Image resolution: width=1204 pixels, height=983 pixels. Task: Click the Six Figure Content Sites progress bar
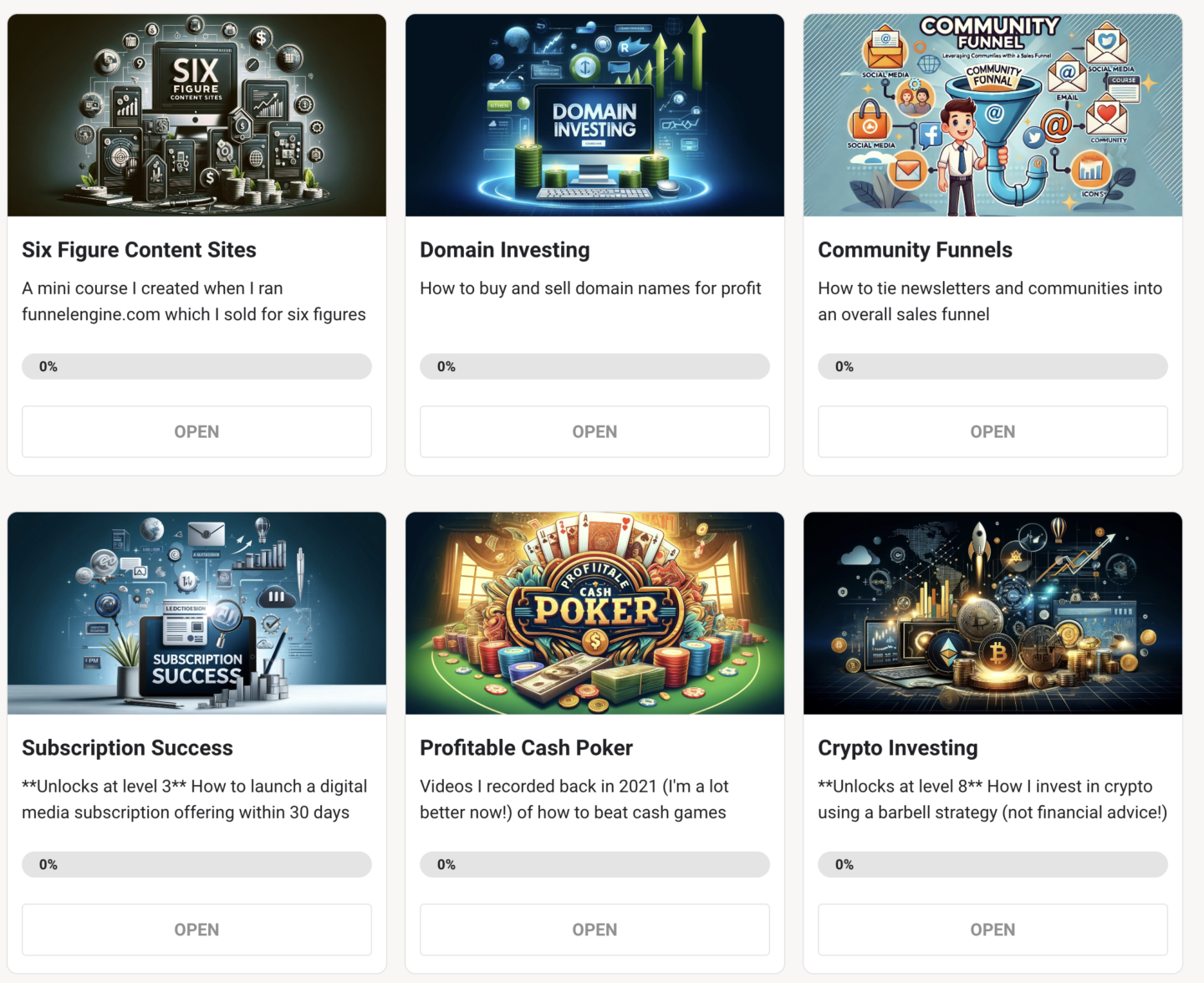(x=196, y=366)
